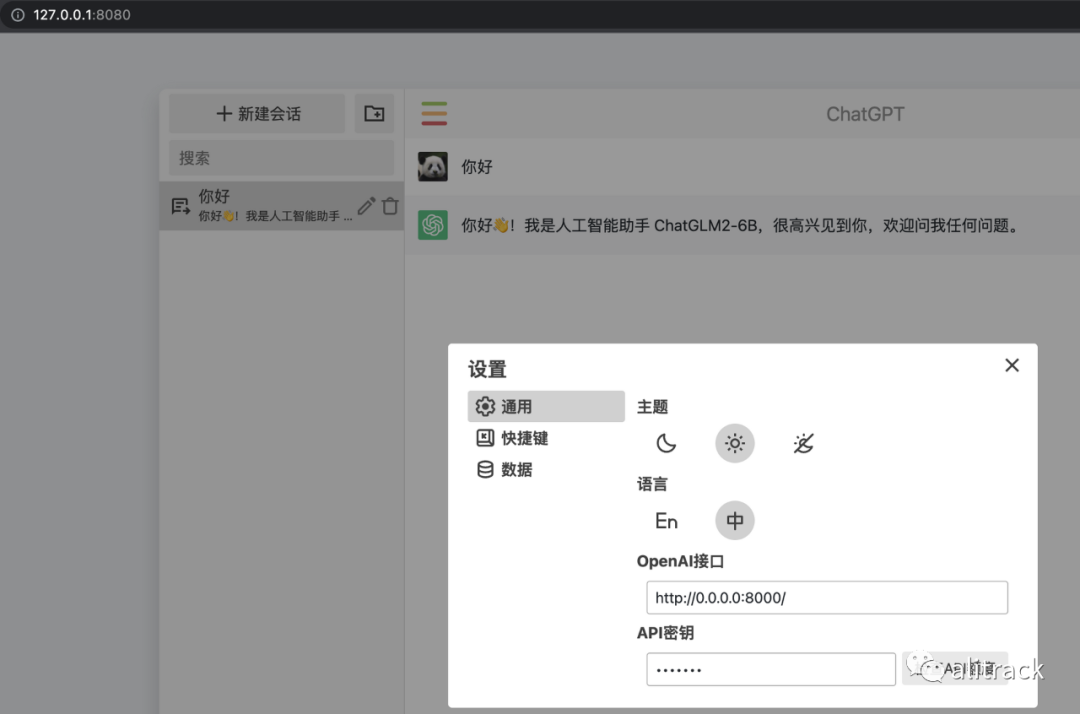Click the user message 你好
This screenshot has height=714, width=1080.
point(477,167)
